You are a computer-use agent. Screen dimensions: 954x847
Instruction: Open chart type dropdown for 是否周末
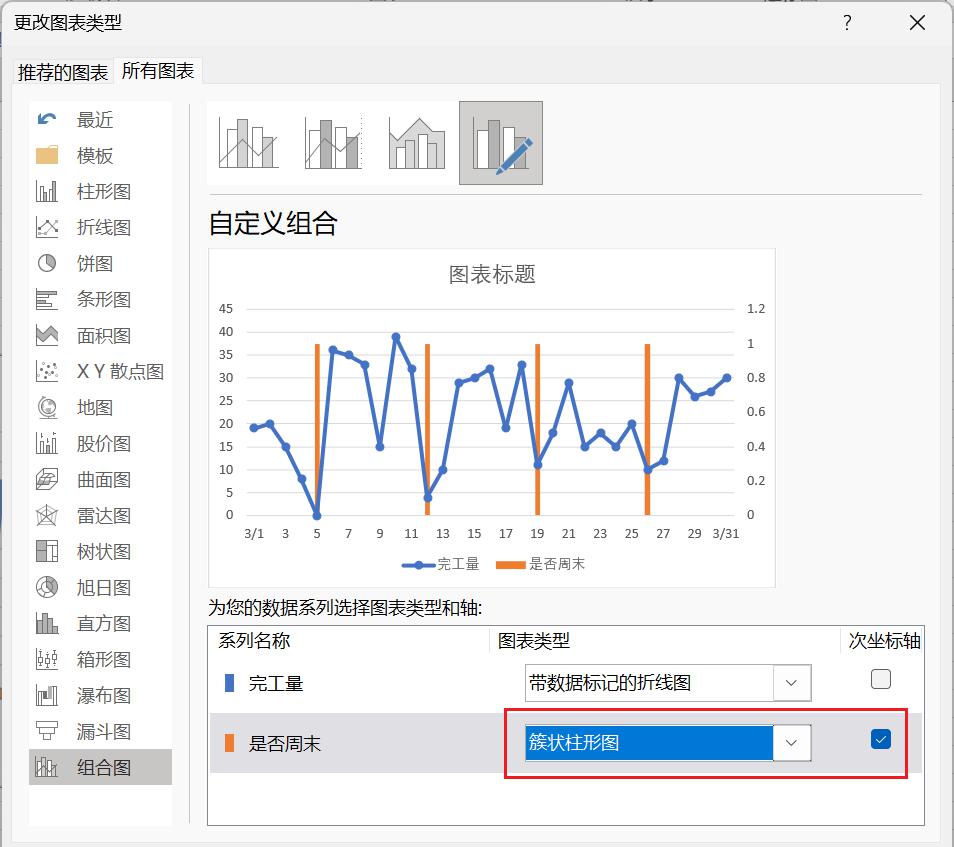coord(792,742)
